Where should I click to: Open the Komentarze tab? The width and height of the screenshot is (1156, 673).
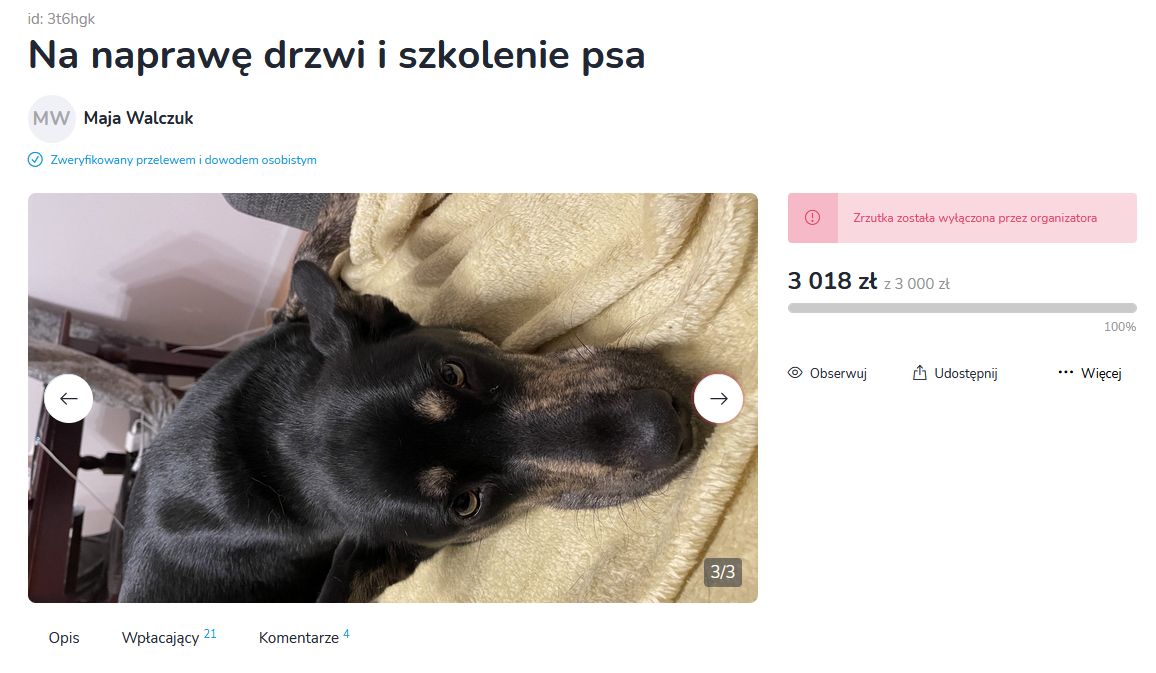pos(304,637)
